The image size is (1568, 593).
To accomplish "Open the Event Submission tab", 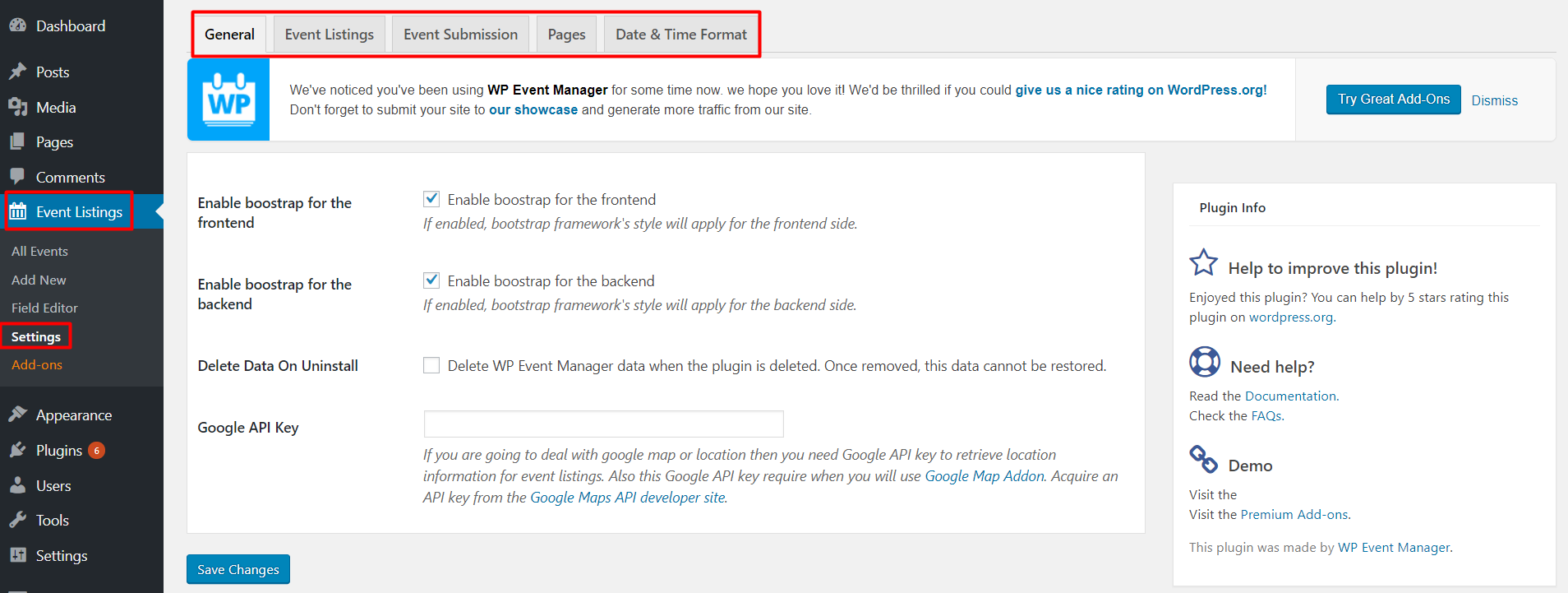I will (x=460, y=35).
